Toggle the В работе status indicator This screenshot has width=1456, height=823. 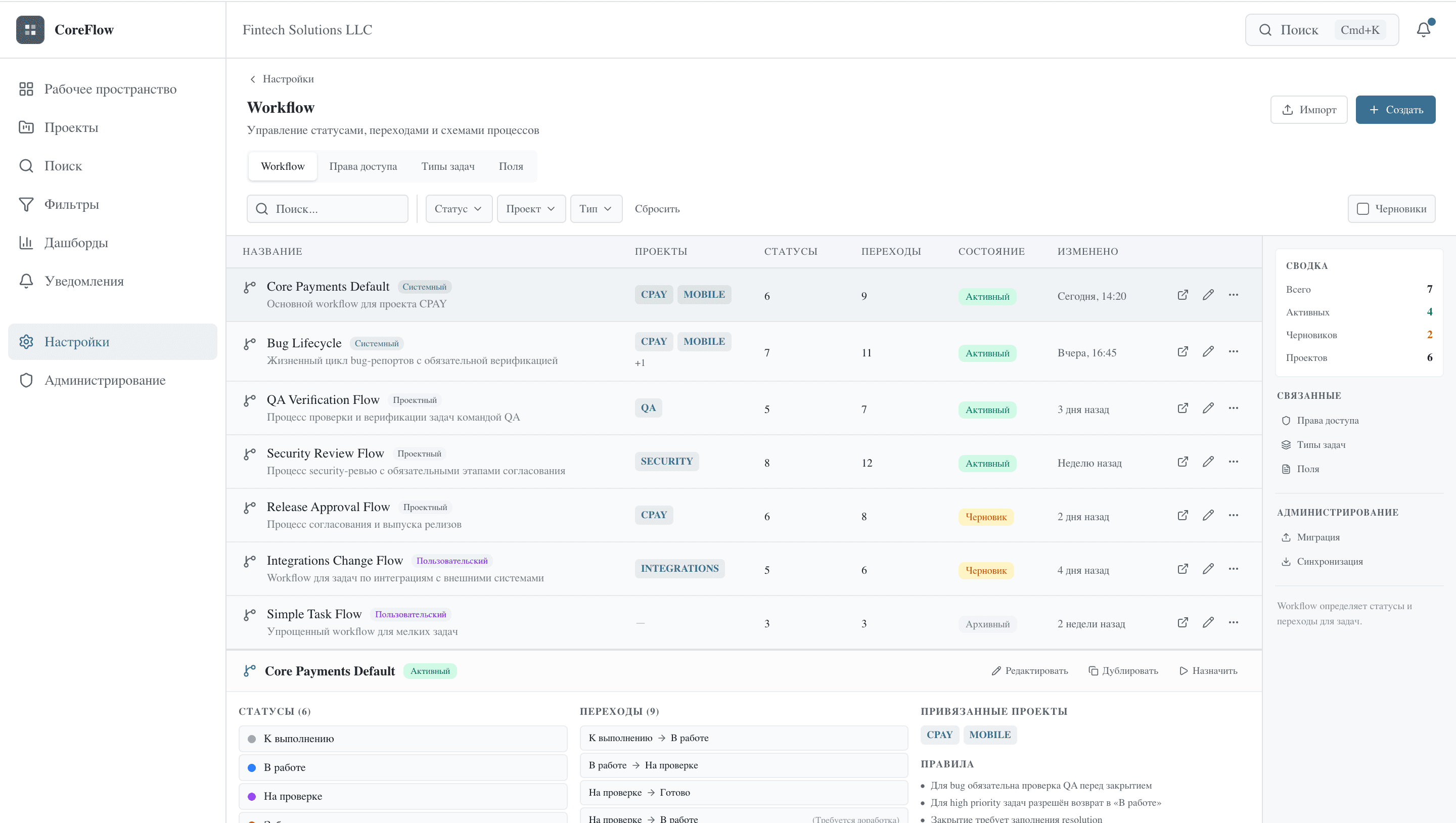tap(252, 767)
